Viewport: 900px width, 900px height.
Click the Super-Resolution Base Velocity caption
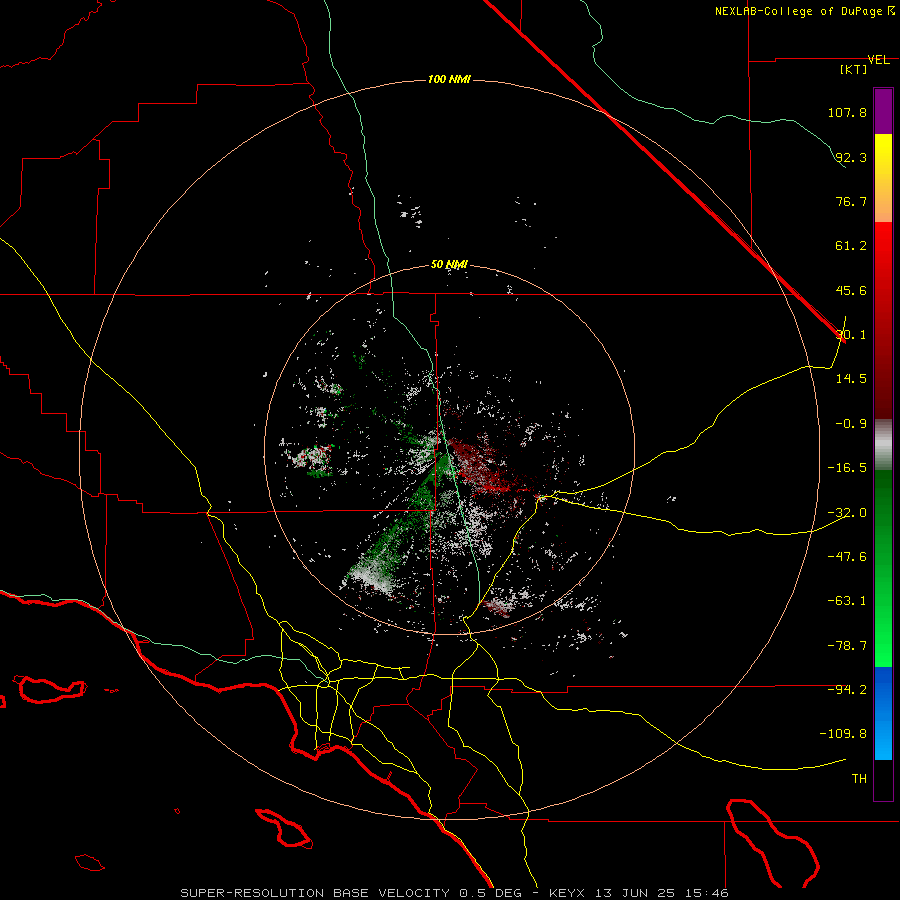pos(454,893)
